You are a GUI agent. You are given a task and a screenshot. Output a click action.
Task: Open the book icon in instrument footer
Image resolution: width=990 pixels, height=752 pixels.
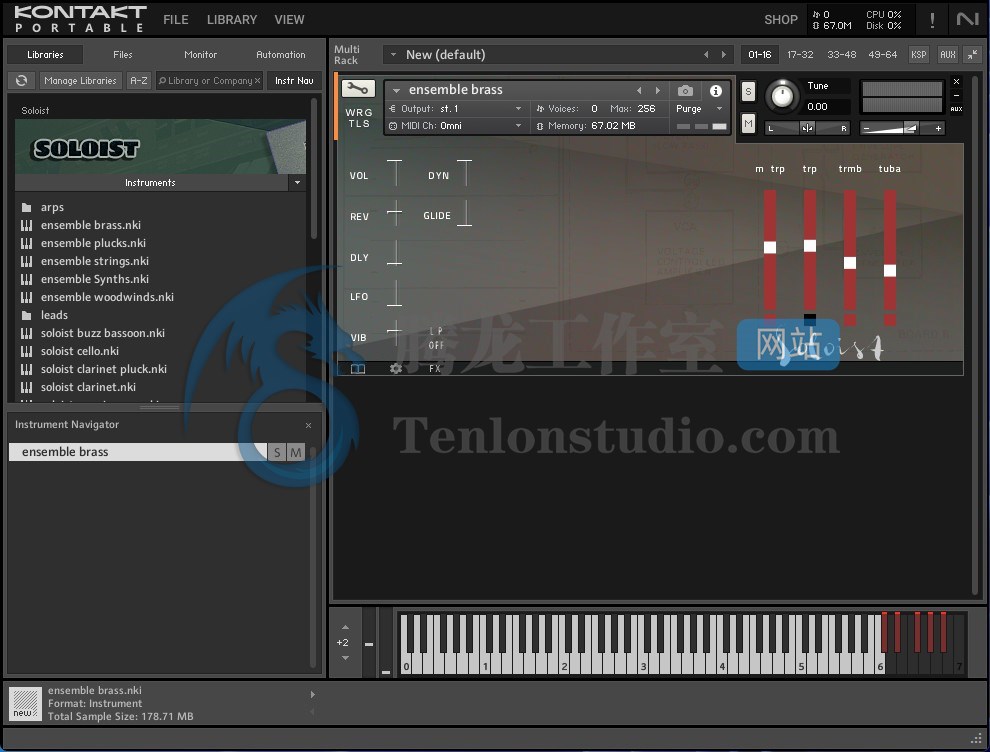(x=358, y=369)
